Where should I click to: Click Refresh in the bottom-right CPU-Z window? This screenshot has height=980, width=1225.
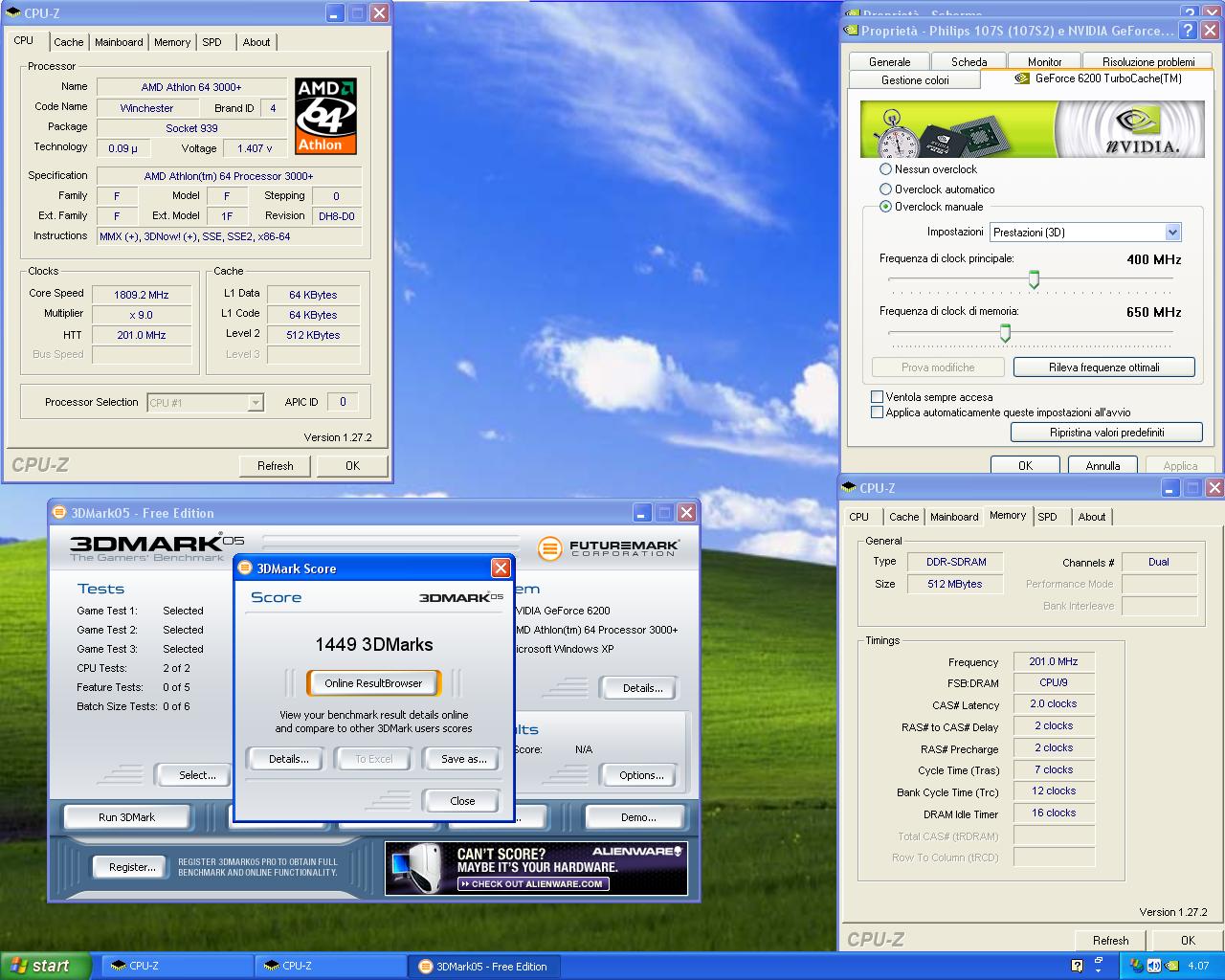(x=1111, y=941)
